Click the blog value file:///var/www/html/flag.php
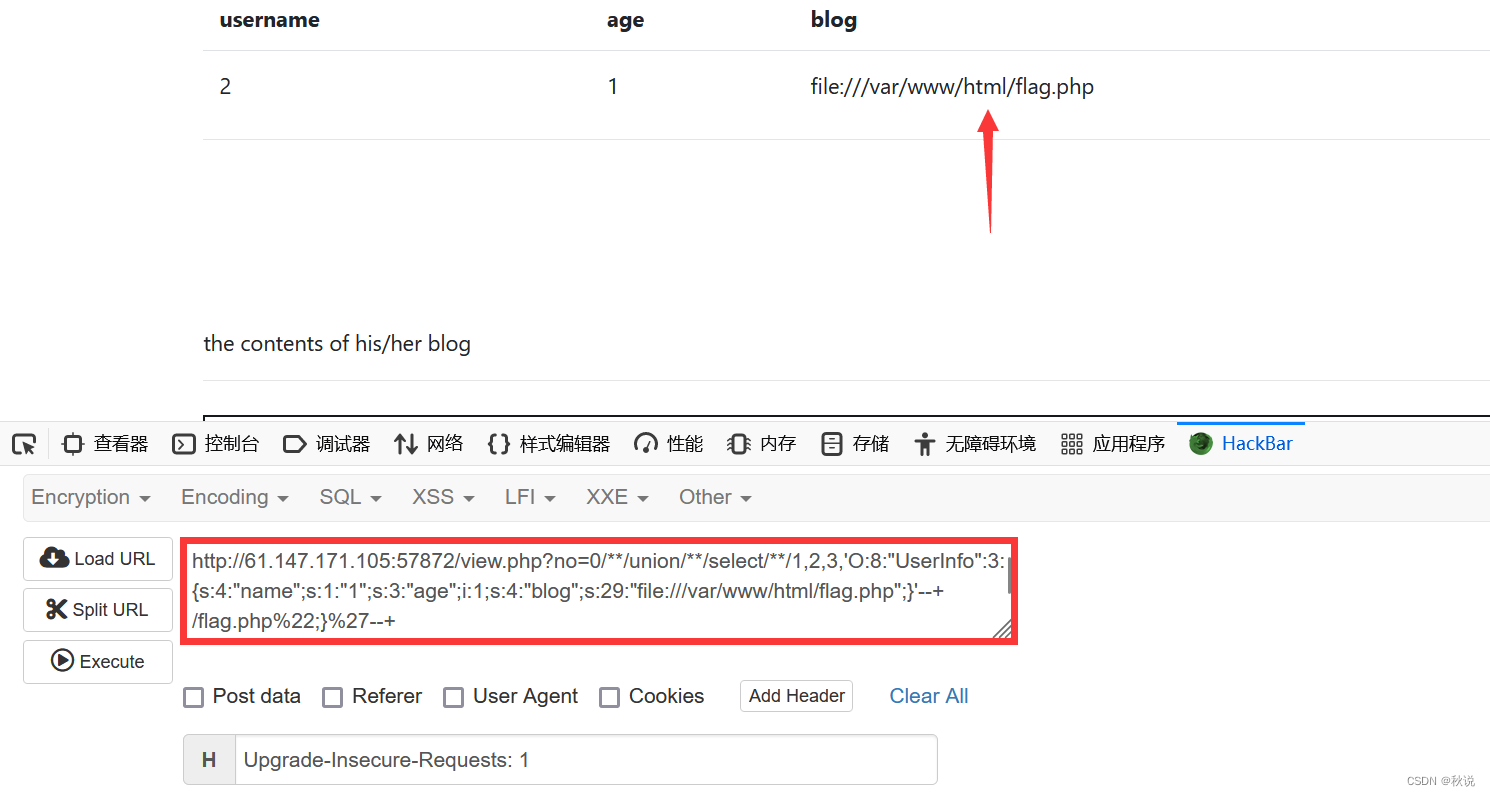 click(952, 87)
